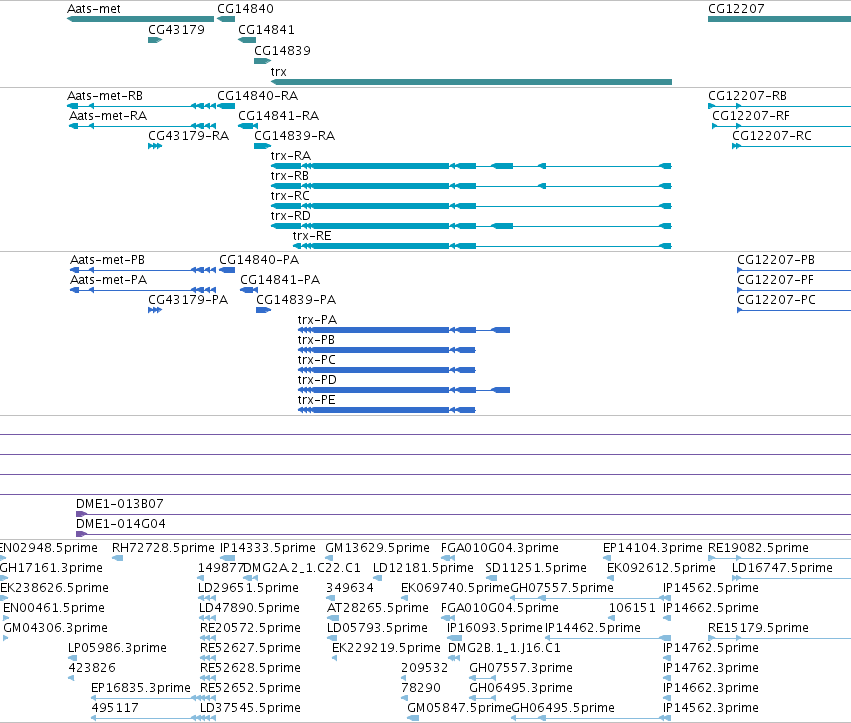Click the trx-PB protein label
The width and height of the screenshot is (851, 723).
316,340
